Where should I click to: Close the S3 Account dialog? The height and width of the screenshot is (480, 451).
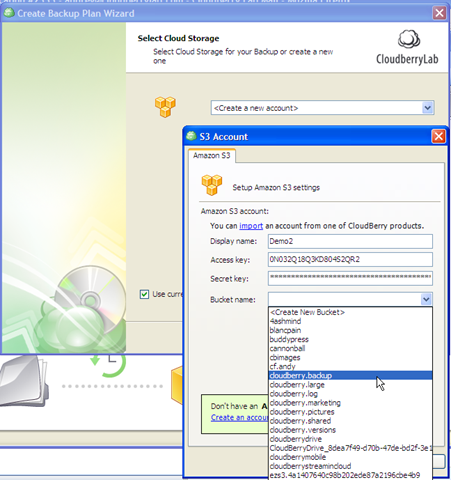[439, 136]
